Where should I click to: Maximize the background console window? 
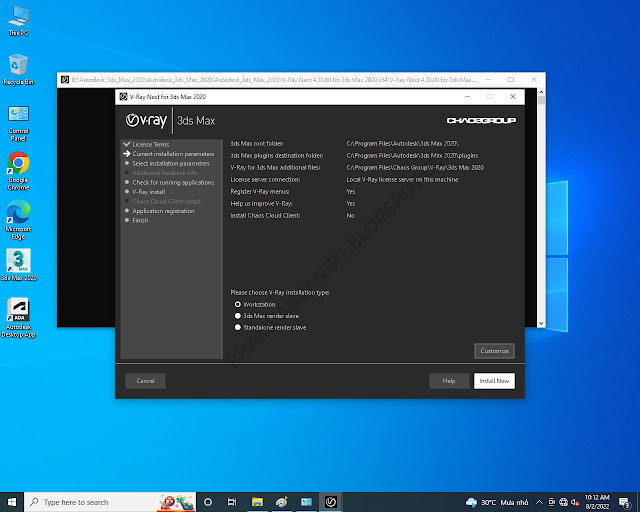[511, 80]
